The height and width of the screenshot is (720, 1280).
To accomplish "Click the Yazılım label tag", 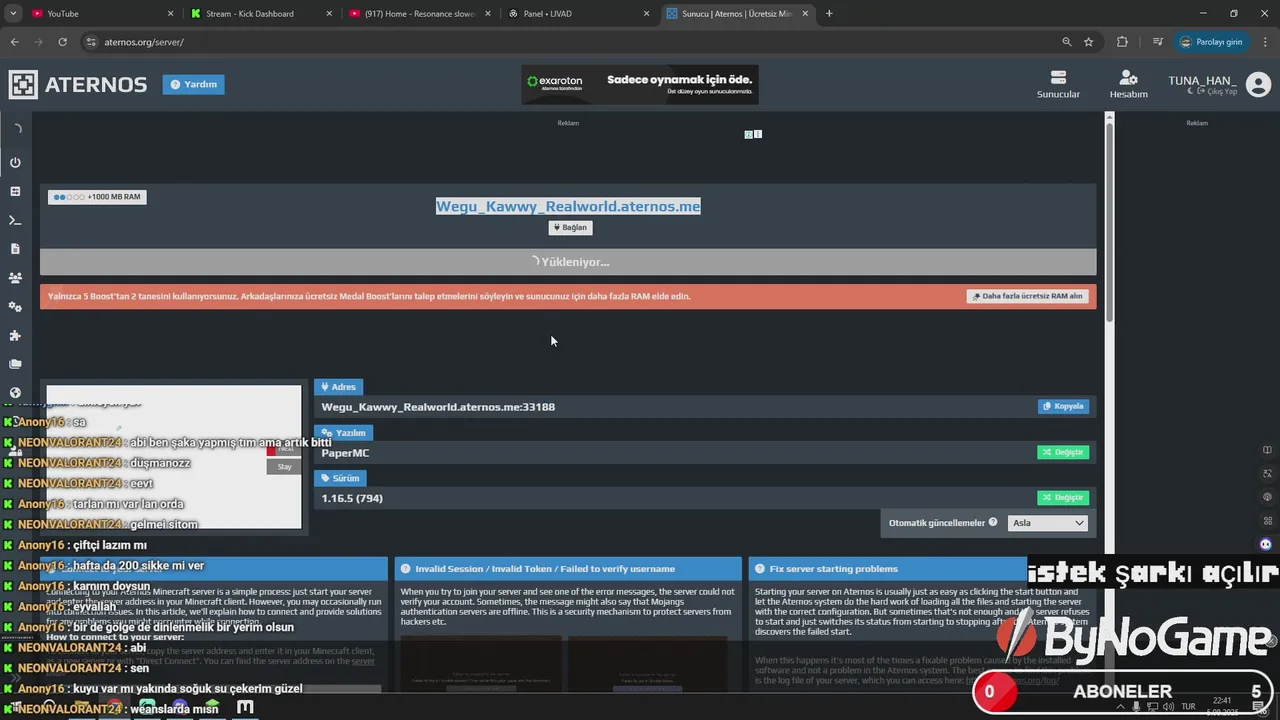I will click(343, 433).
